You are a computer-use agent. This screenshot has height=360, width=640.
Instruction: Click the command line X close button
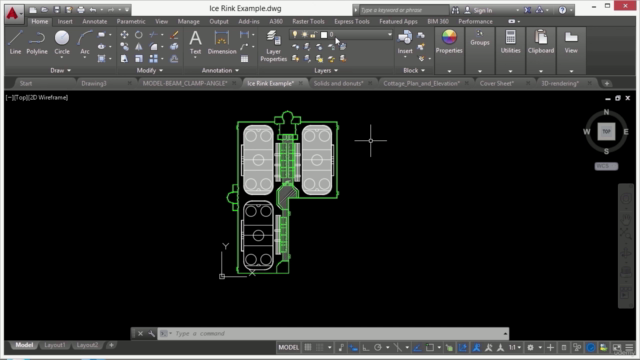point(140,333)
